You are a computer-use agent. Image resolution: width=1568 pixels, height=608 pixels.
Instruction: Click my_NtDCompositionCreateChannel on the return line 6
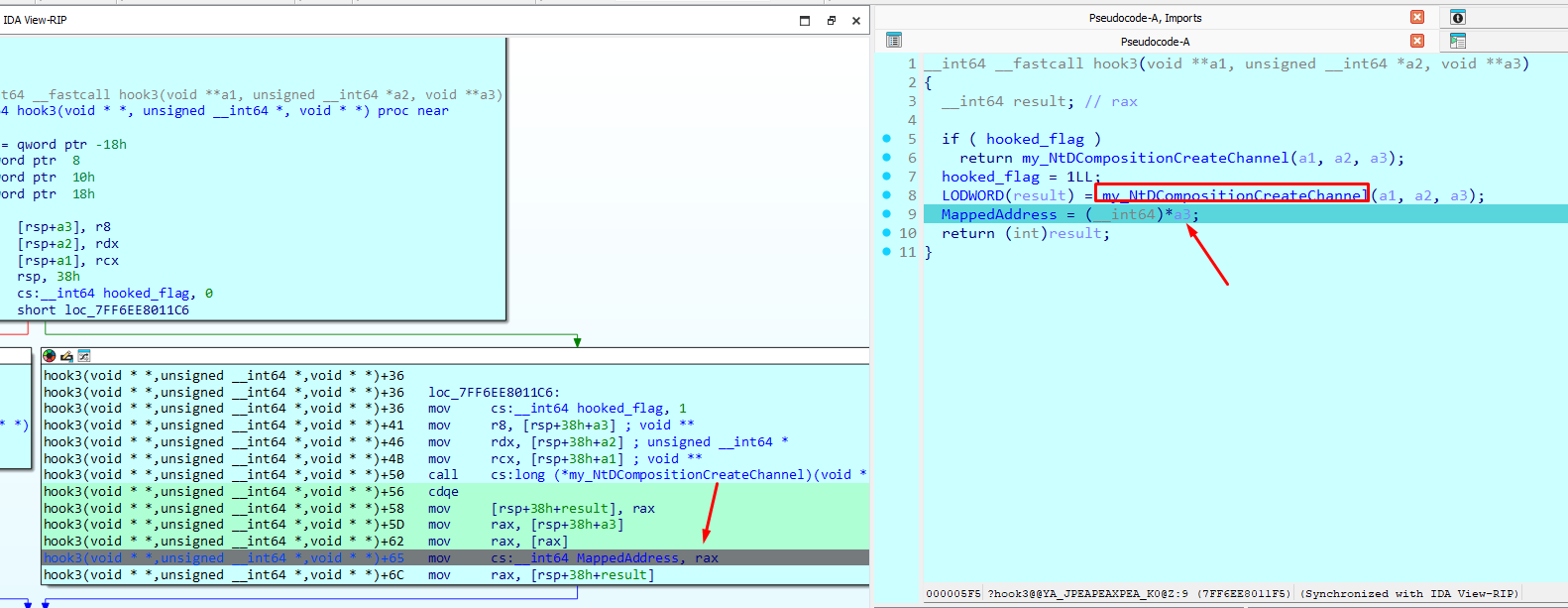(1156, 158)
